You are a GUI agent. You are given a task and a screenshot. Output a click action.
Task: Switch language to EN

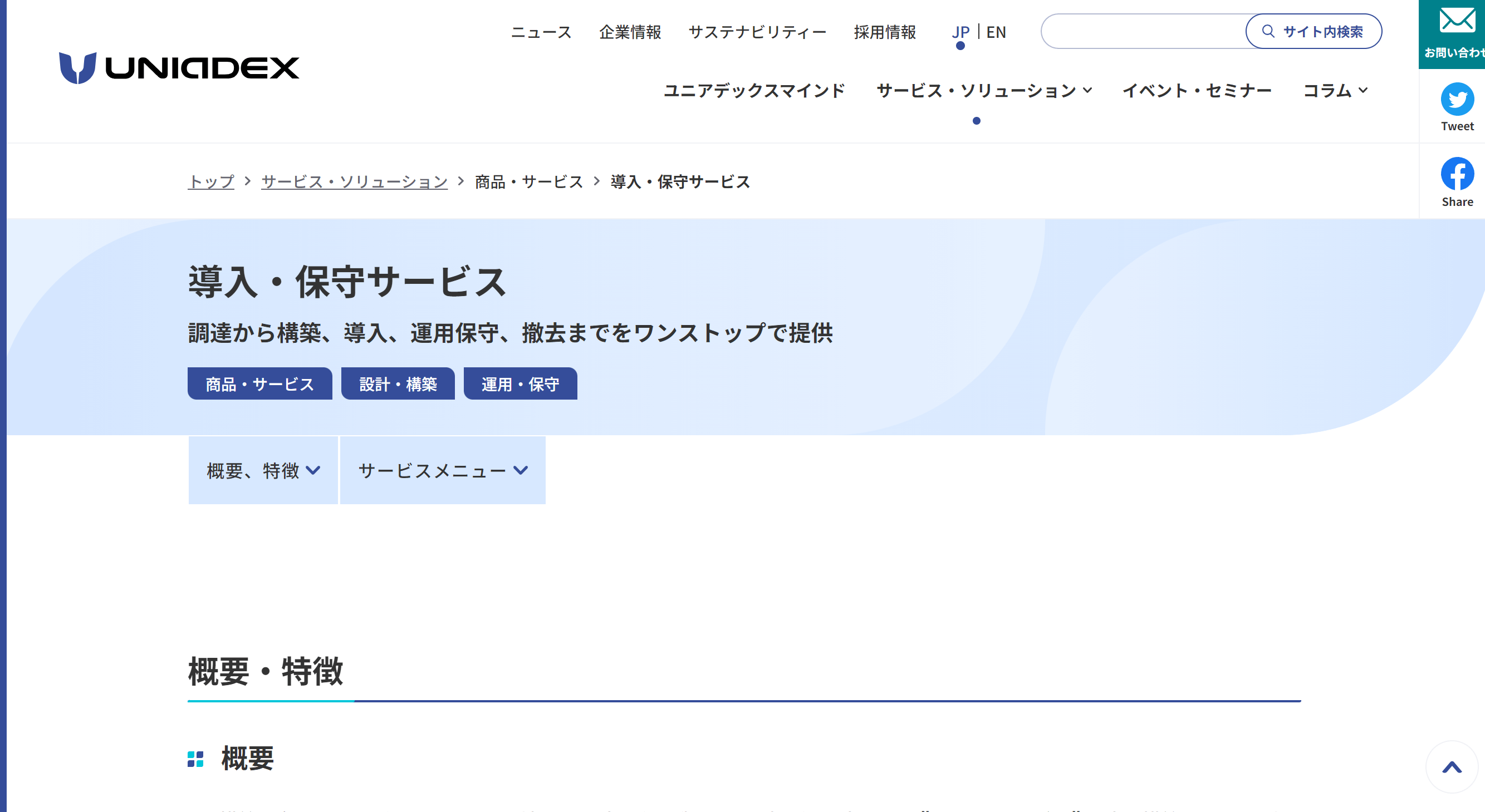point(996,32)
